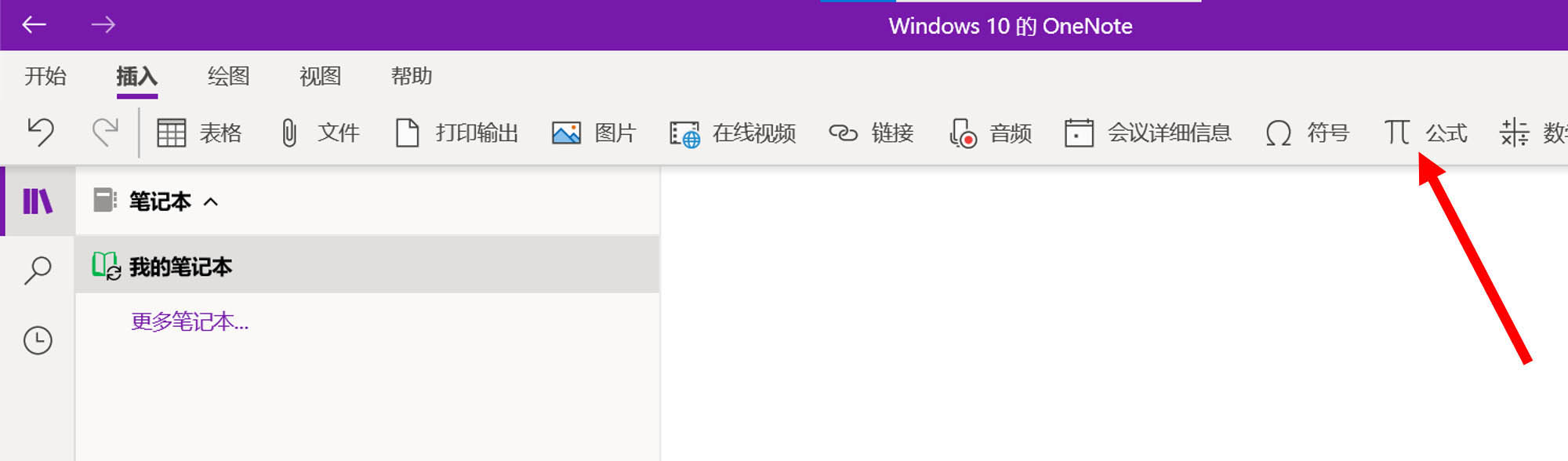Click the Windows 10 的 OneNote title
1568x461 pixels.
1011,26
